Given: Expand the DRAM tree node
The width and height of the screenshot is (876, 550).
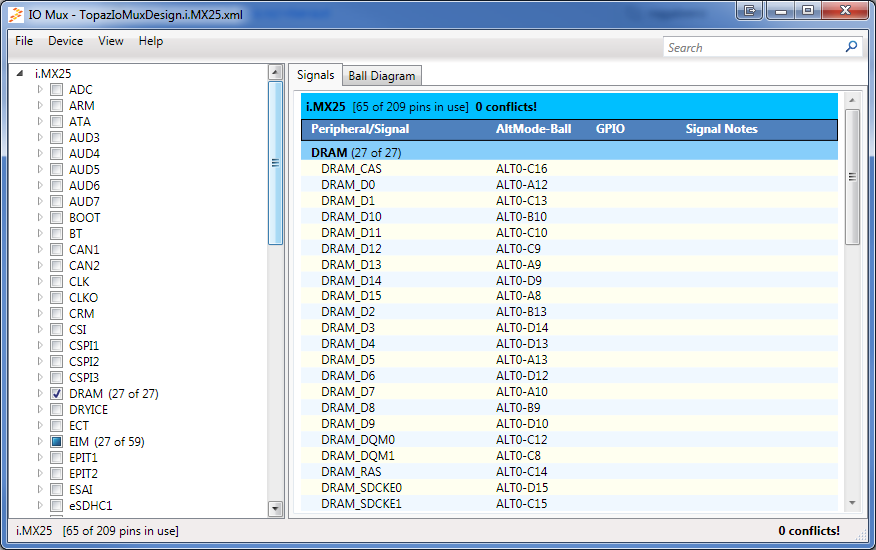Looking at the screenshot, I should pos(40,393).
